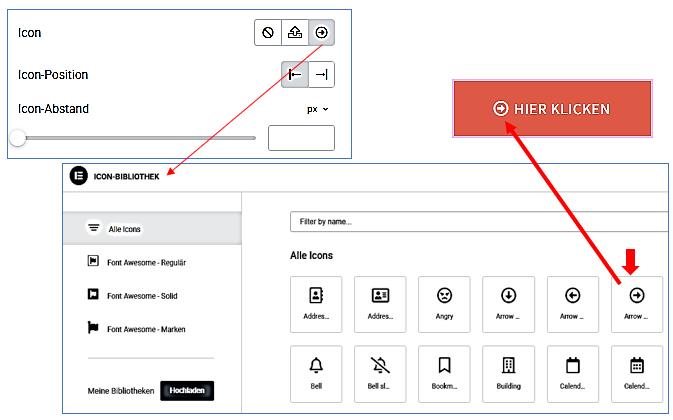Set icon position to after text
Viewport: 673px width, 420px height.
[321, 75]
